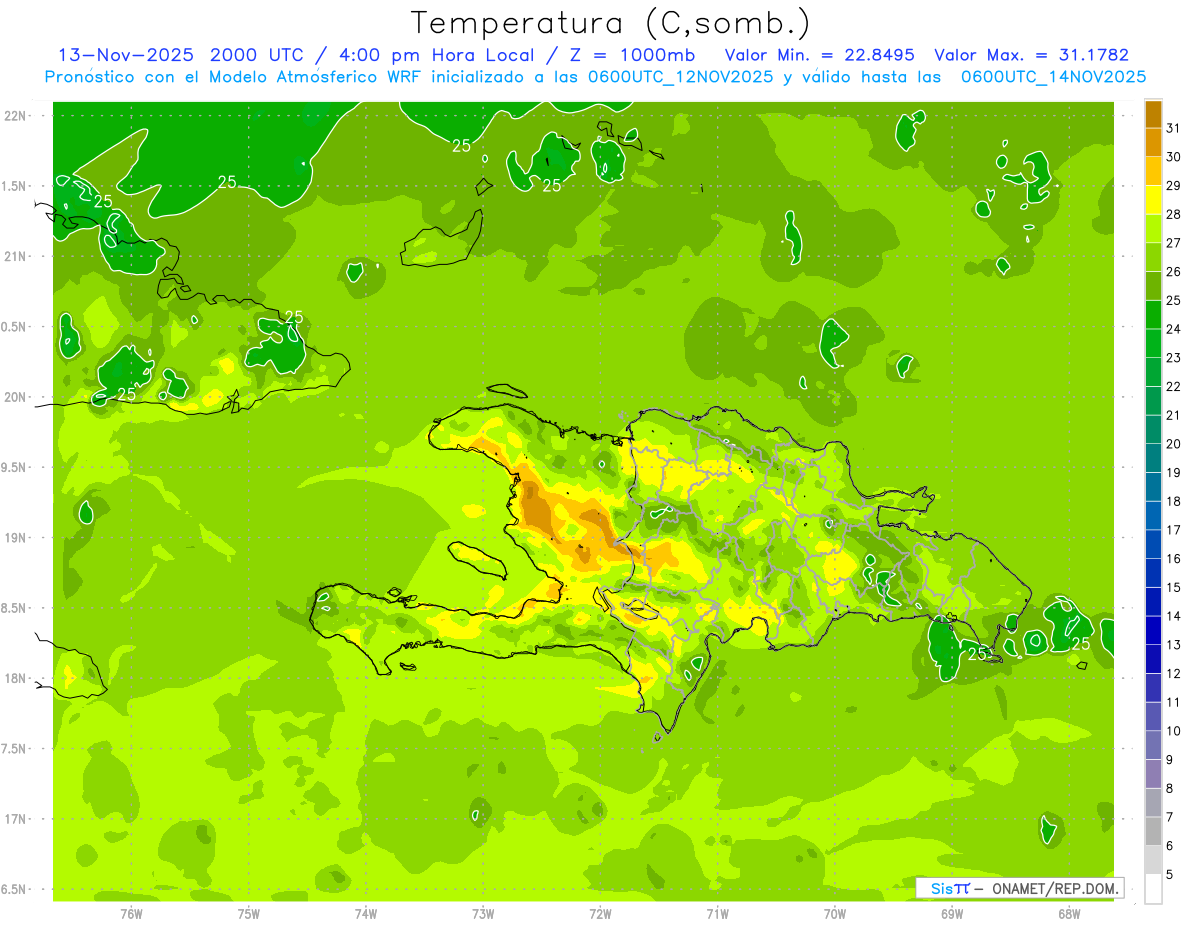Click the legend value 23
This screenshot has height=927, width=1200.
pos(1174,358)
